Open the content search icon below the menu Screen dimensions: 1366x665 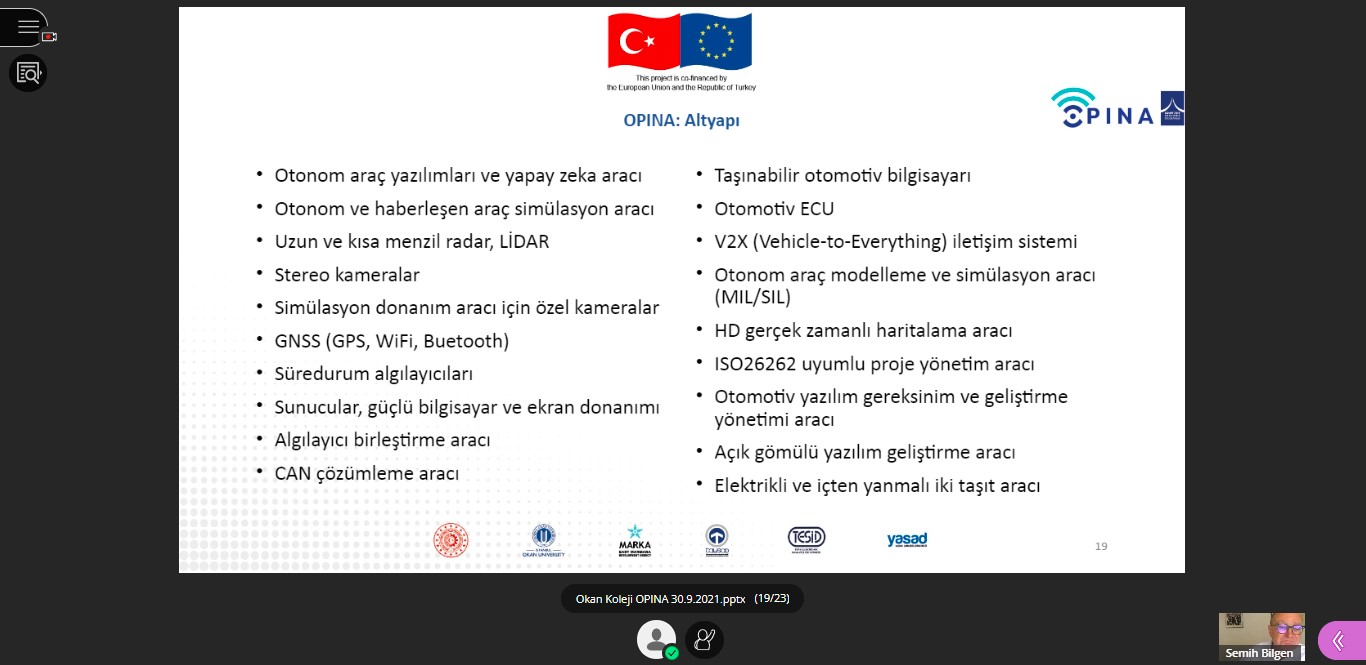tap(28, 73)
